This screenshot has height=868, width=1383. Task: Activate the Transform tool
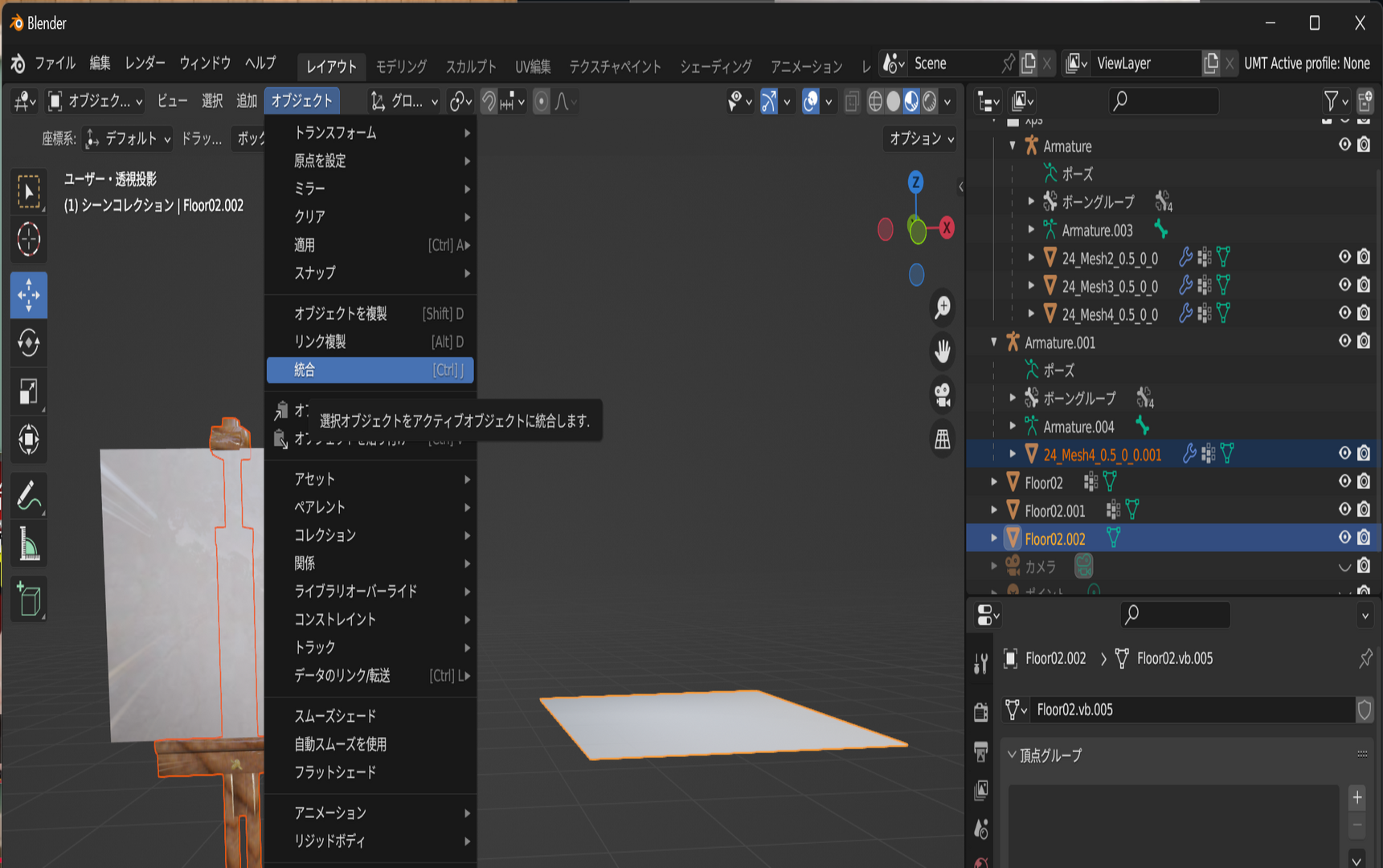click(29, 440)
